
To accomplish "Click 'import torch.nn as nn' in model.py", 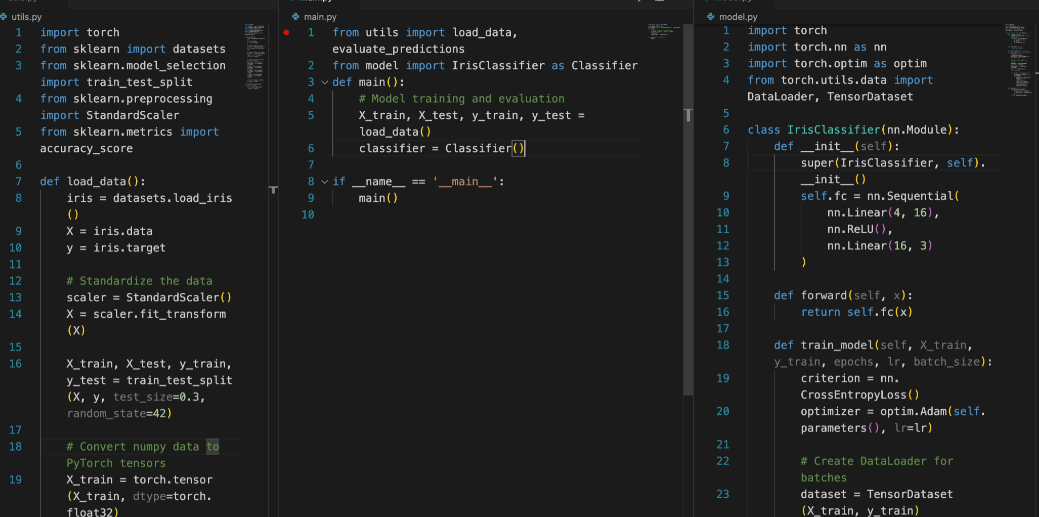I will [x=818, y=47].
